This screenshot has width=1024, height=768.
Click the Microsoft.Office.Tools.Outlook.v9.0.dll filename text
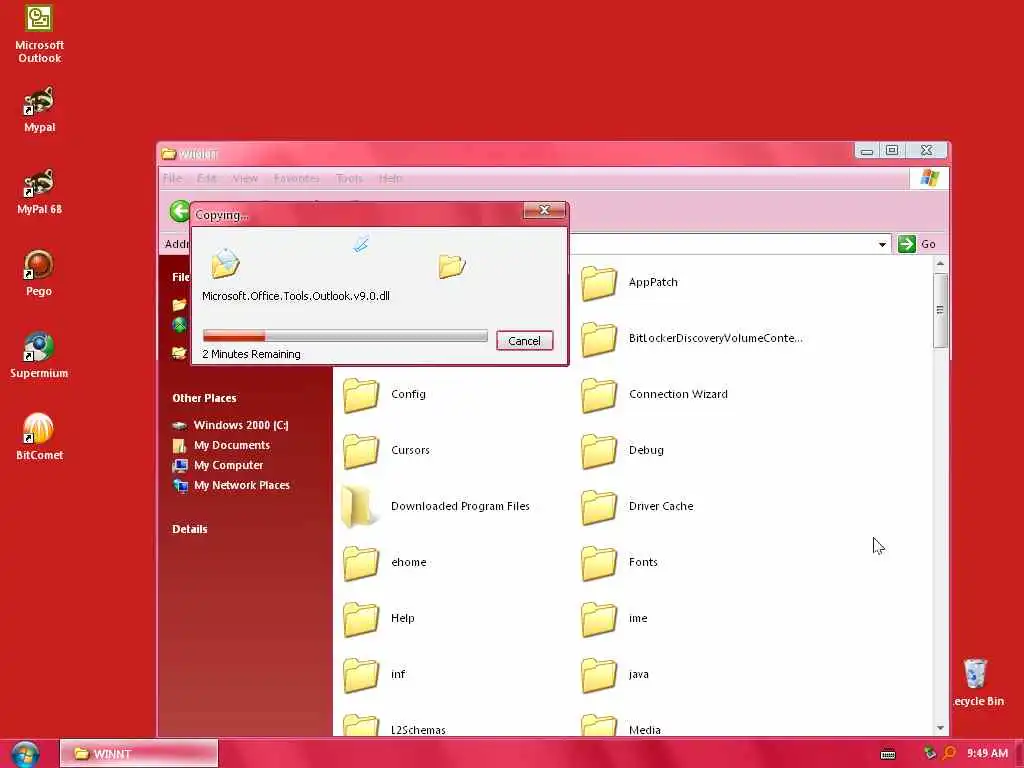click(x=296, y=296)
